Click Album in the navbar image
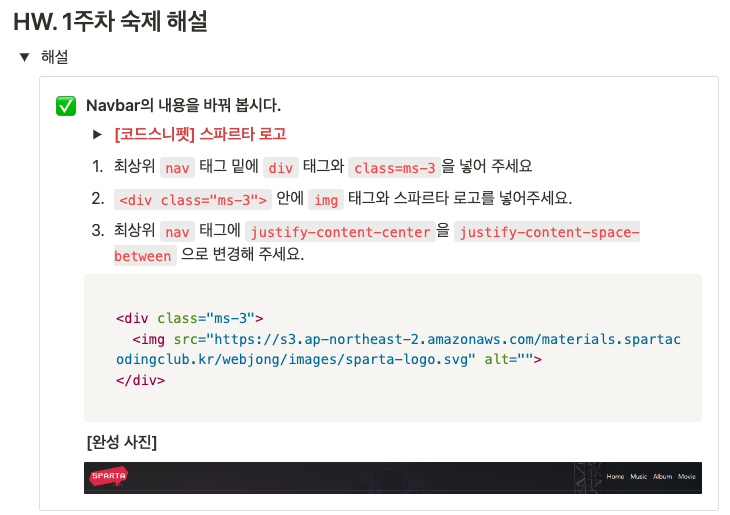 tap(662, 476)
